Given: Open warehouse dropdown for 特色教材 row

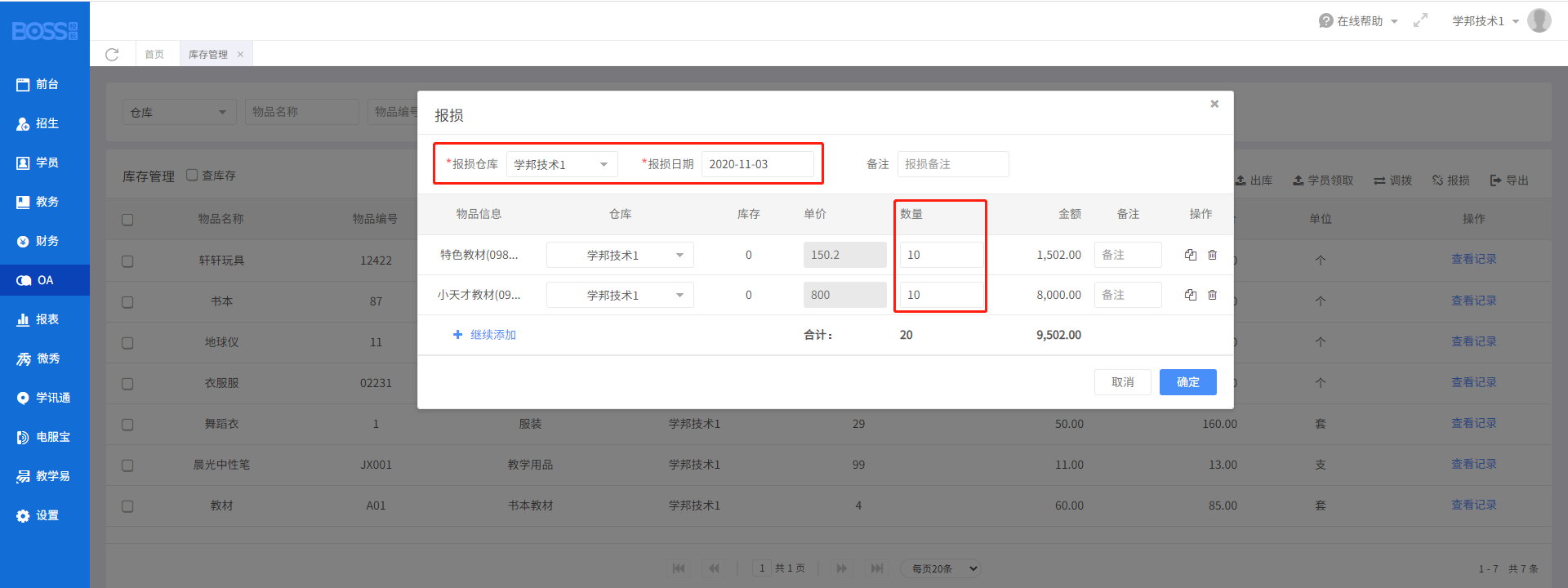Looking at the screenshot, I should pyautogui.click(x=620, y=255).
